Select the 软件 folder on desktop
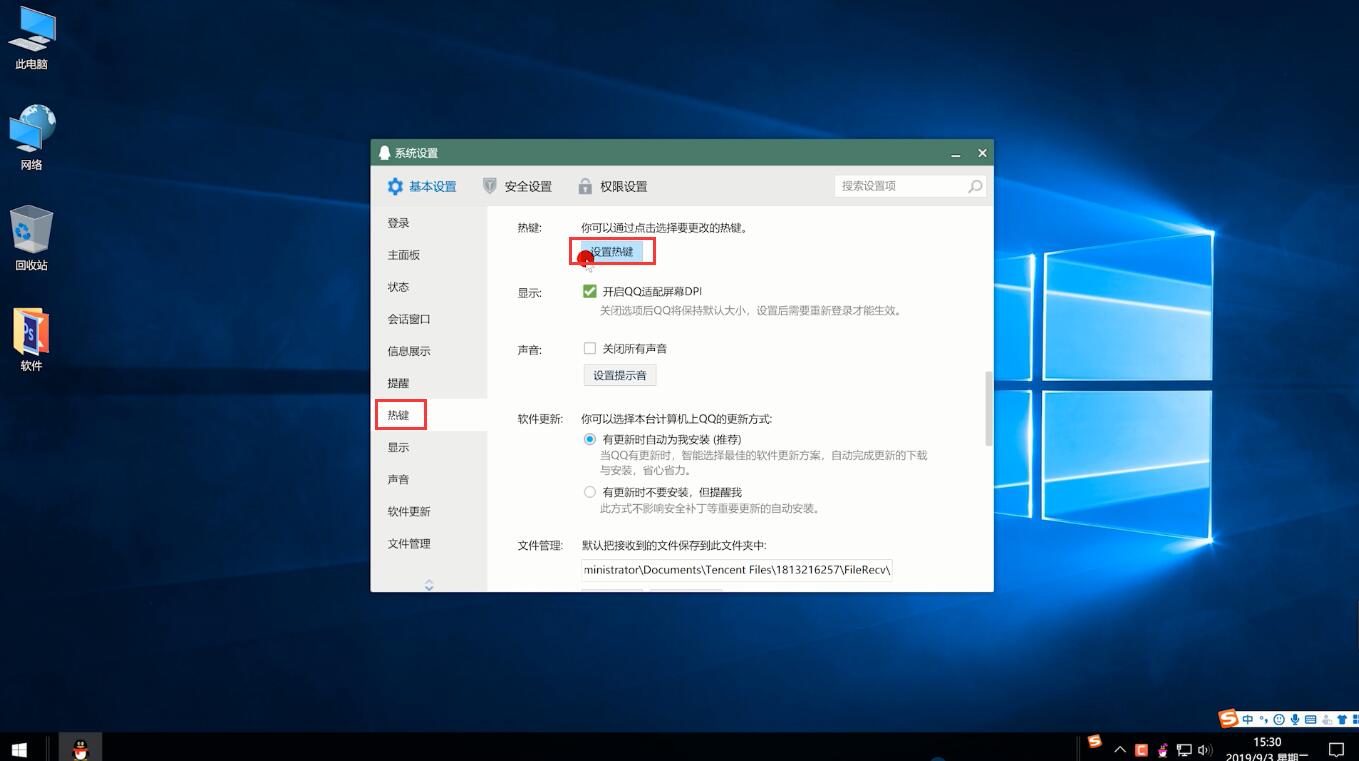The image size is (1359, 761). point(31,340)
